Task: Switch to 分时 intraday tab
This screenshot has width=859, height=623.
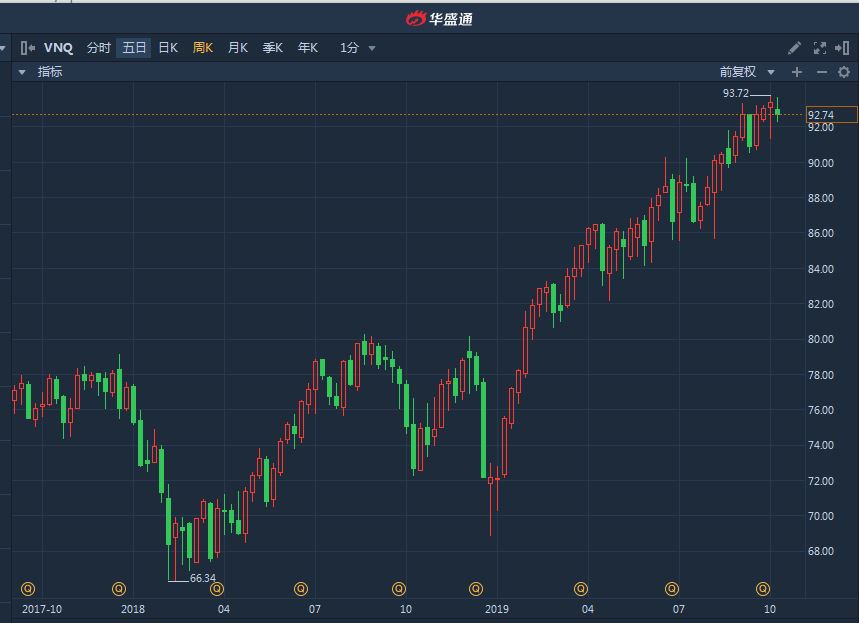Action: [98, 47]
